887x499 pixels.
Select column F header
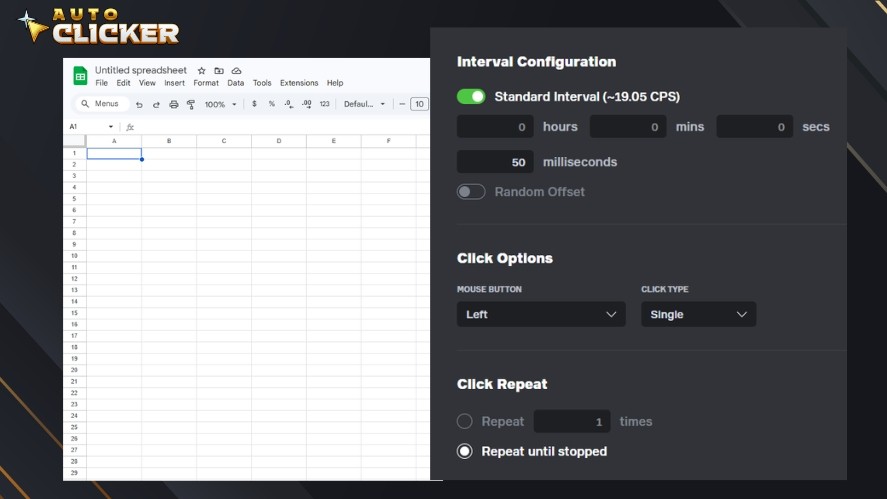click(389, 141)
